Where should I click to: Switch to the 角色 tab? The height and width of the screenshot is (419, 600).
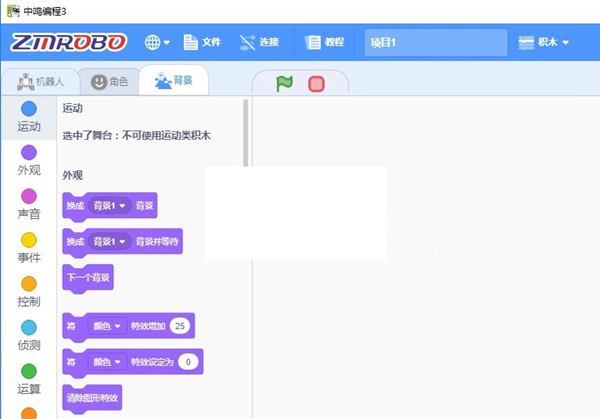[109, 82]
